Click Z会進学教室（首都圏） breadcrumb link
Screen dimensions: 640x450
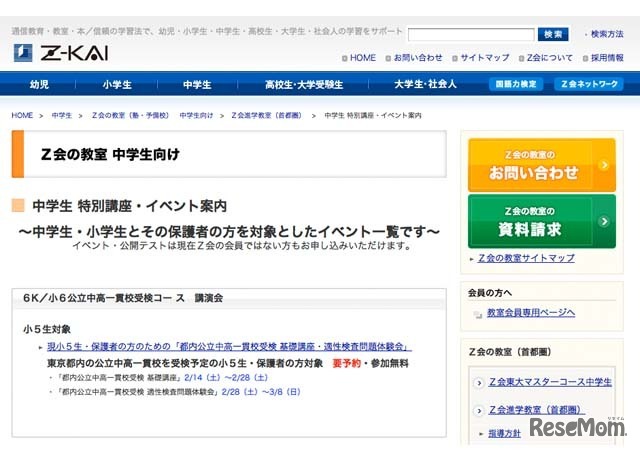click(x=267, y=116)
